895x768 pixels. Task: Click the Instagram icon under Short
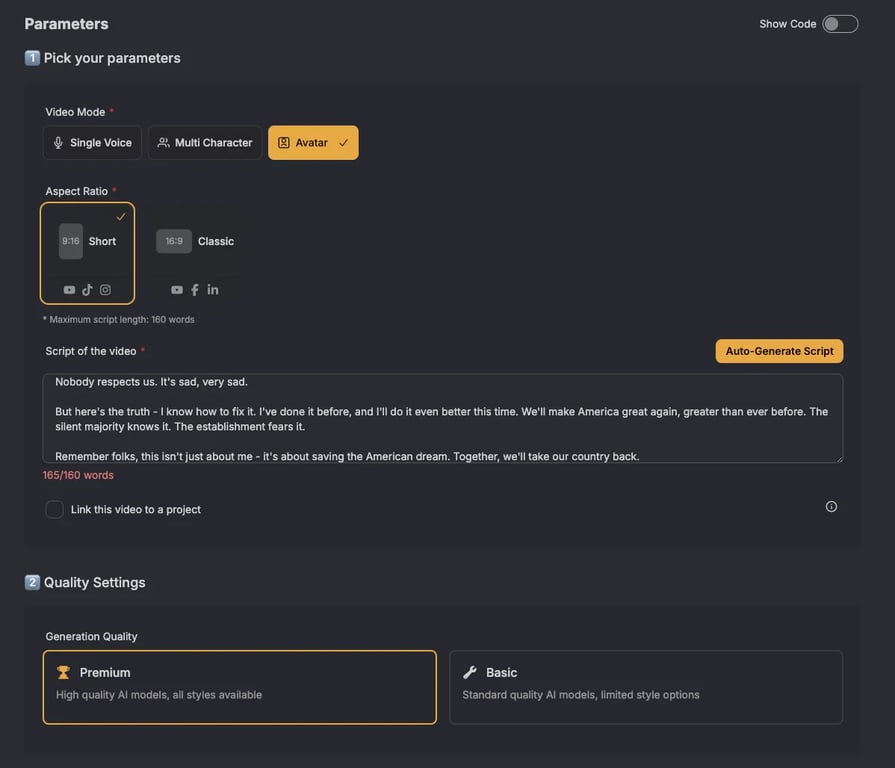tap(105, 290)
